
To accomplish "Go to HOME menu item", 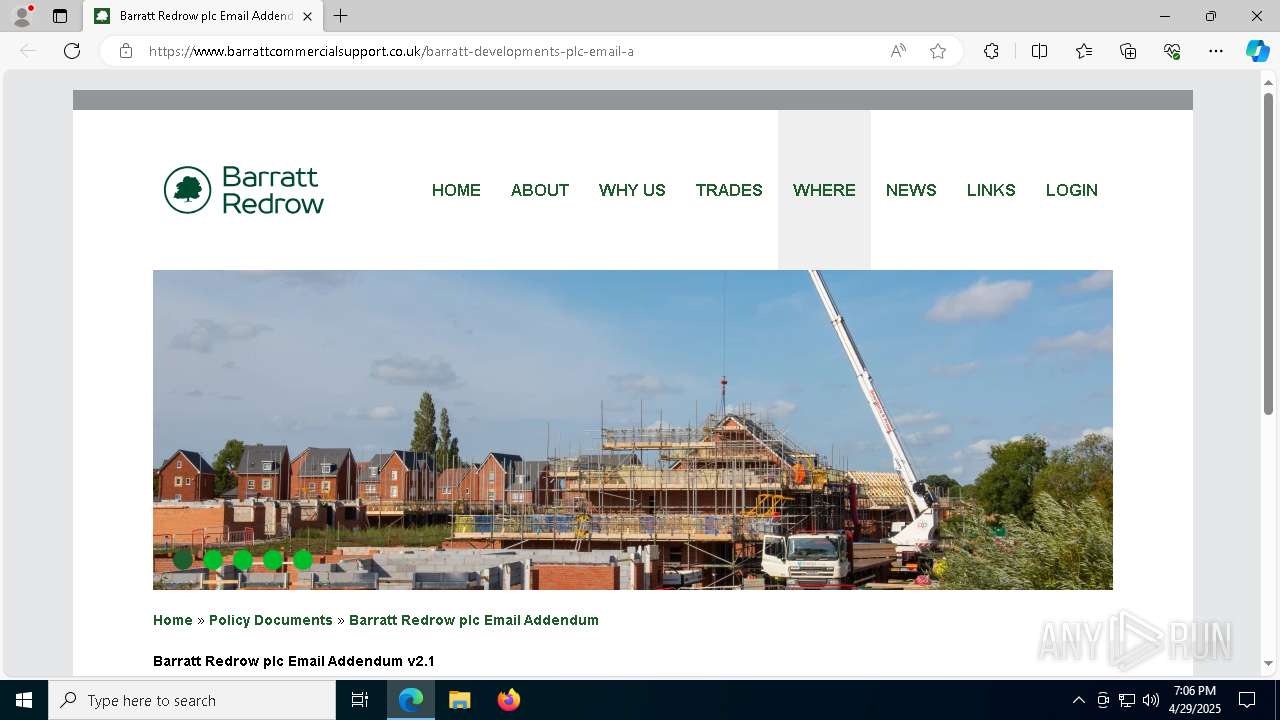I will point(456,190).
